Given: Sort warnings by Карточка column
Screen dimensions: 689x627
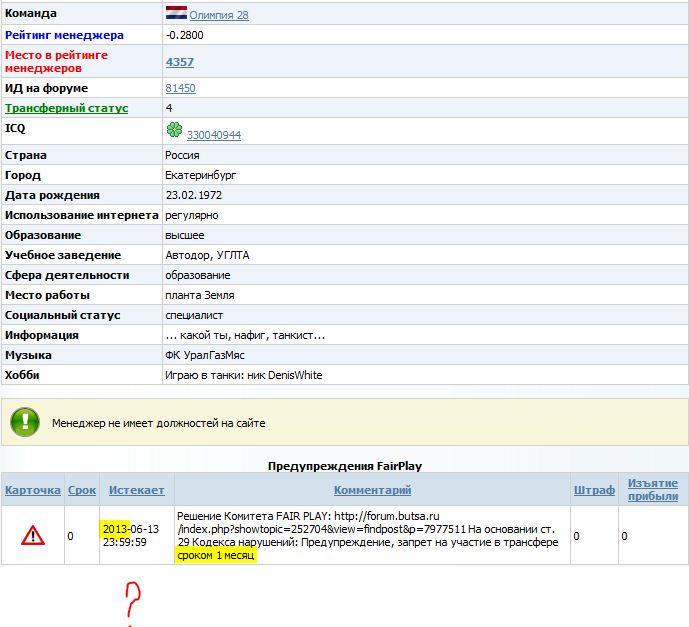Looking at the screenshot, I should (x=33, y=490).
